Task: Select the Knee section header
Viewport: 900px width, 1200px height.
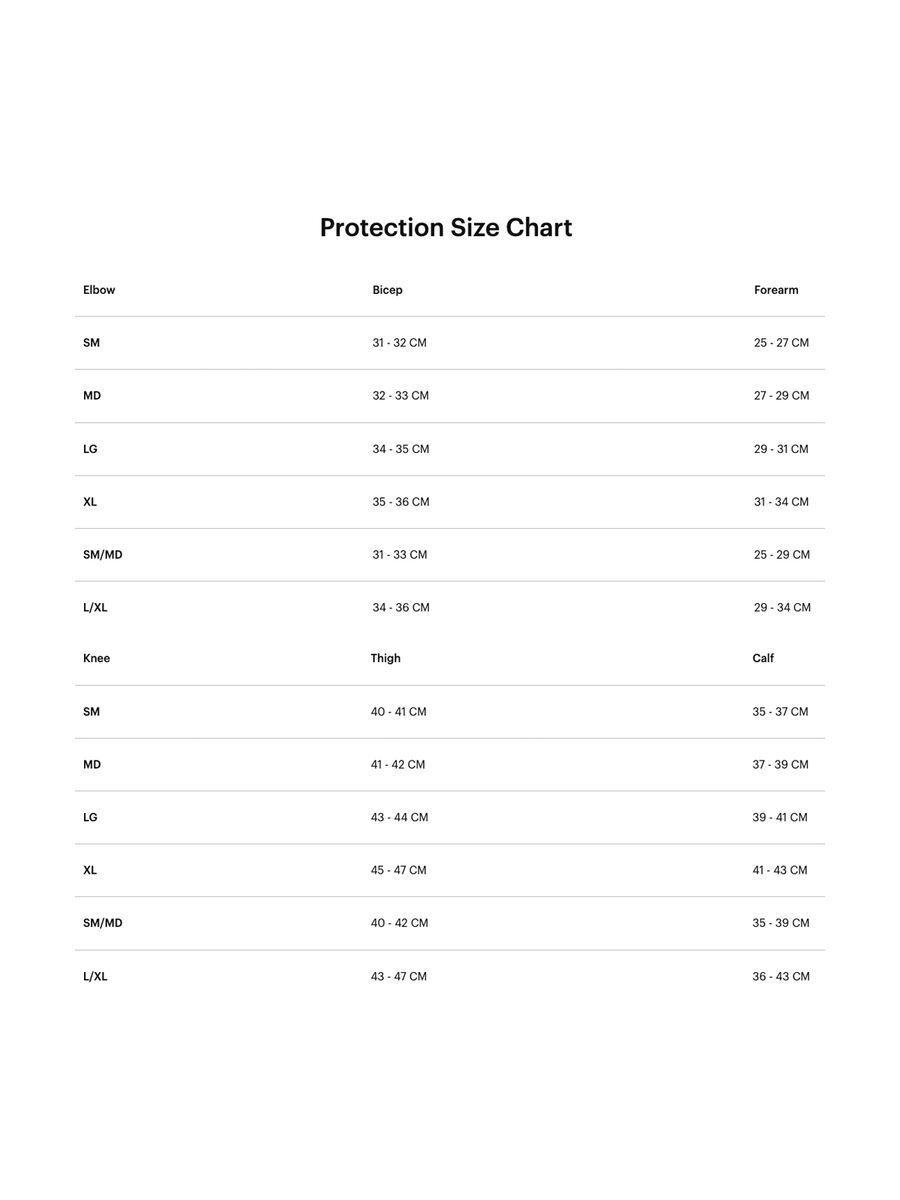Action: click(96, 658)
